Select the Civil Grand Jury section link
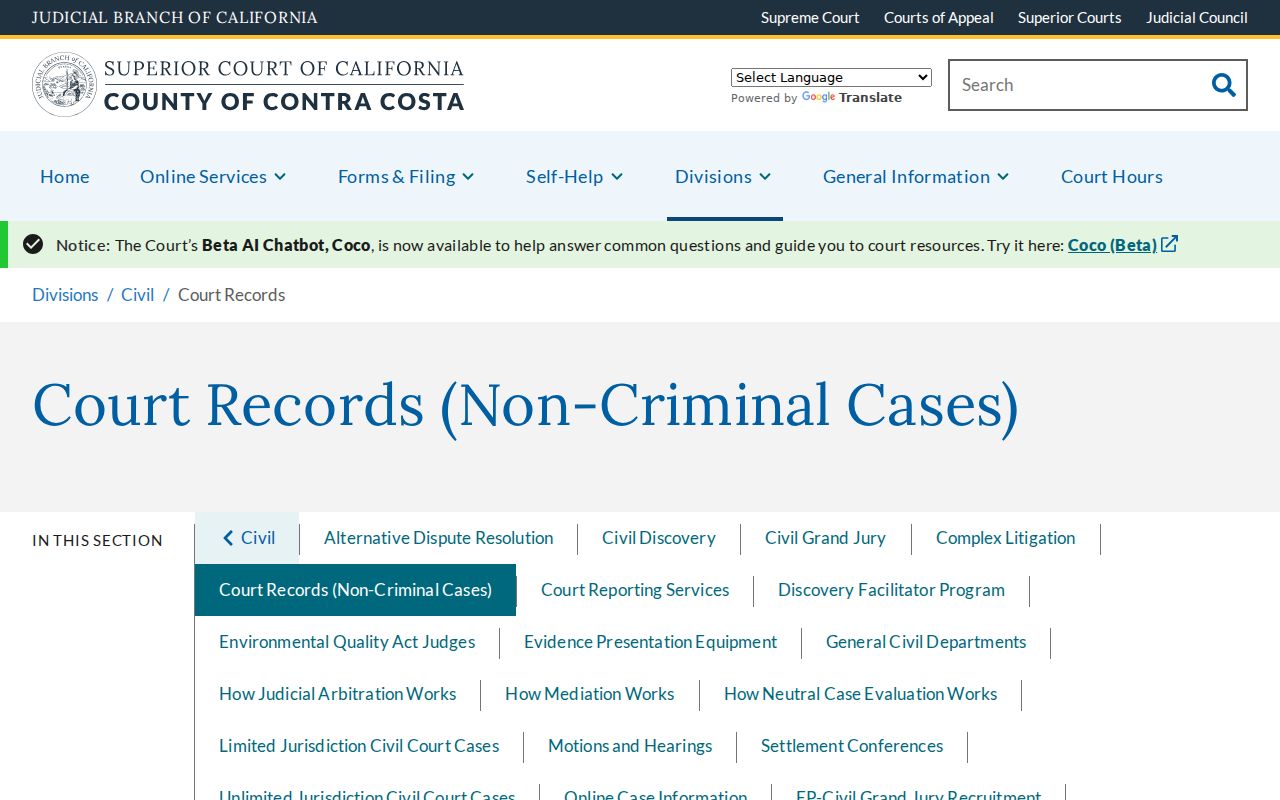The image size is (1280, 800). pyautogui.click(x=825, y=538)
